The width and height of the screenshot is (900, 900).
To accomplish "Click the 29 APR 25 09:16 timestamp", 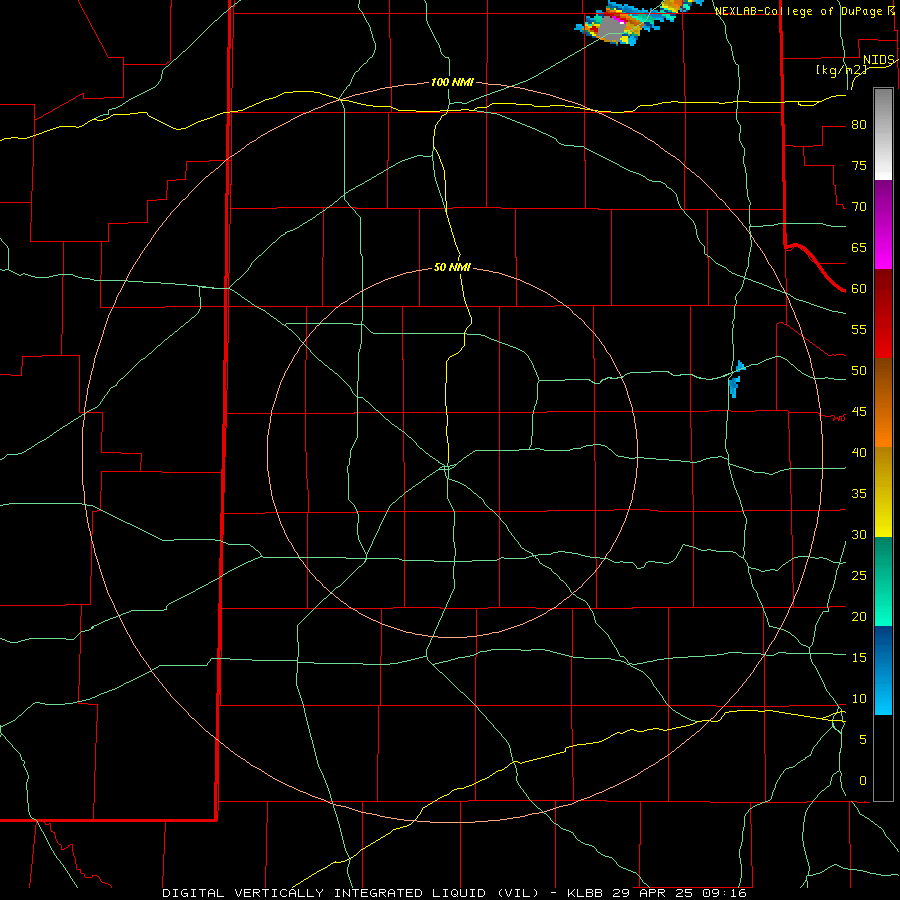I will pos(682,893).
